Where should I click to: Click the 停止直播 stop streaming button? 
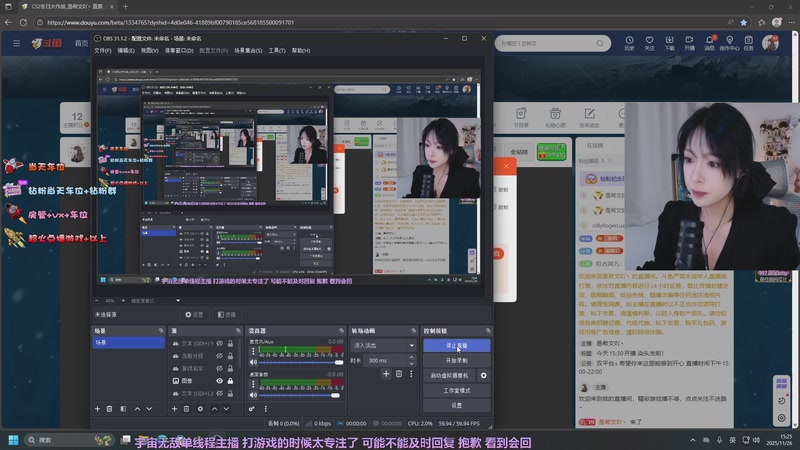pyautogui.click(x=457, y=345)
